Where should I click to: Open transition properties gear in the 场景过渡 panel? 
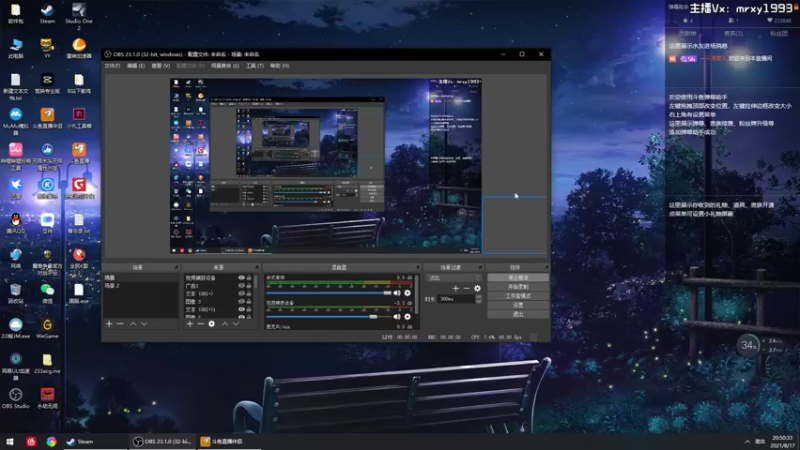click(477, 288)
